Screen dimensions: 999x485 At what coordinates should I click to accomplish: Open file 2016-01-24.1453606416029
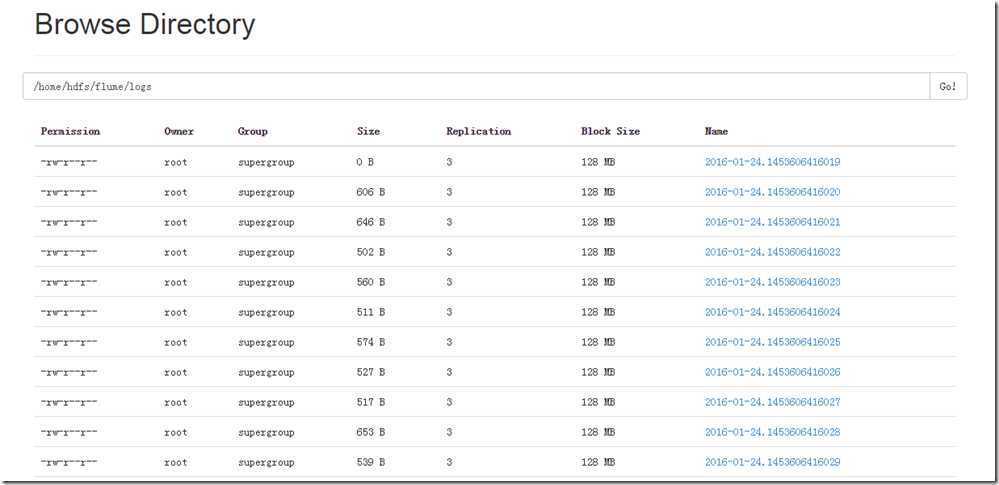coord(772,462)
